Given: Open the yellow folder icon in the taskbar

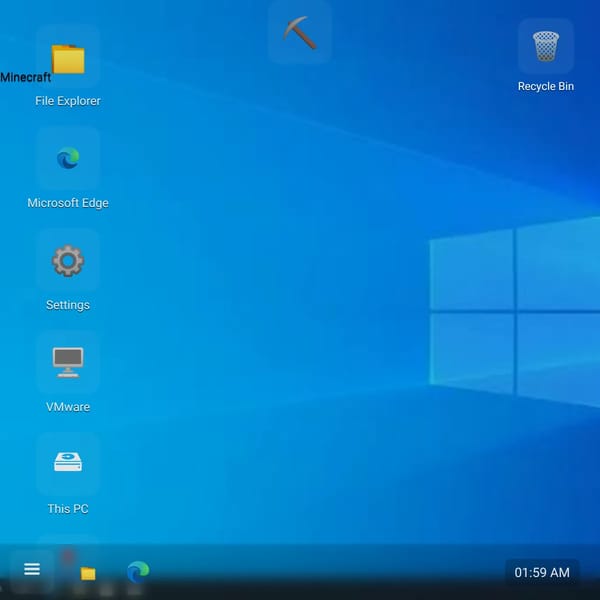Looking at the screenshot, I should pos(88,573).
